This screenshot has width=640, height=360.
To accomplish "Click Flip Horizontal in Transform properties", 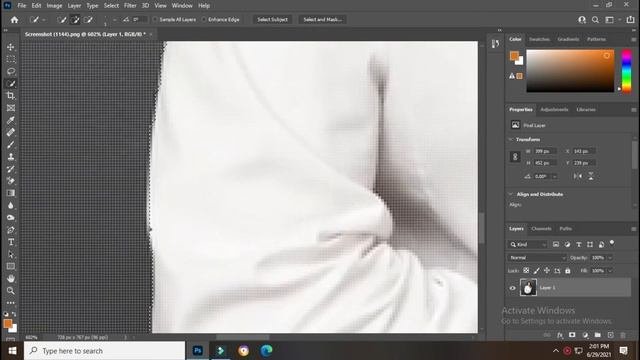I will pyautogui.click(x=578, y=176).
